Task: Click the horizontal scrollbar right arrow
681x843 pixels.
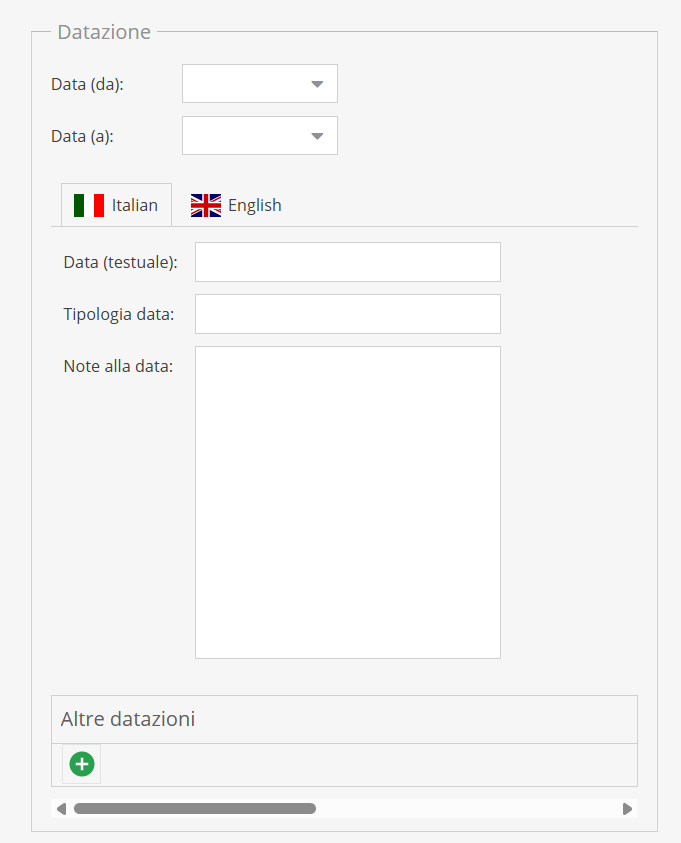Action: (x=627, y=808)
